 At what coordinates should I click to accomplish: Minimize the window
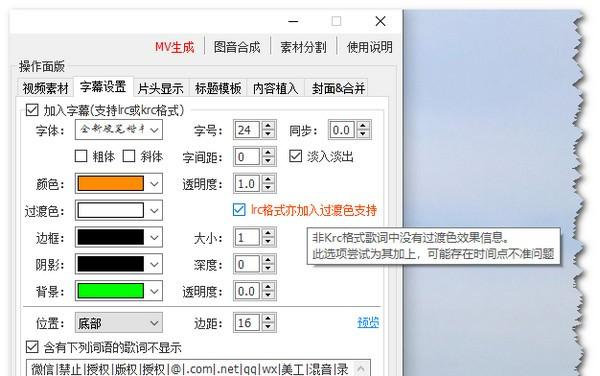click(x=293, y=21)
